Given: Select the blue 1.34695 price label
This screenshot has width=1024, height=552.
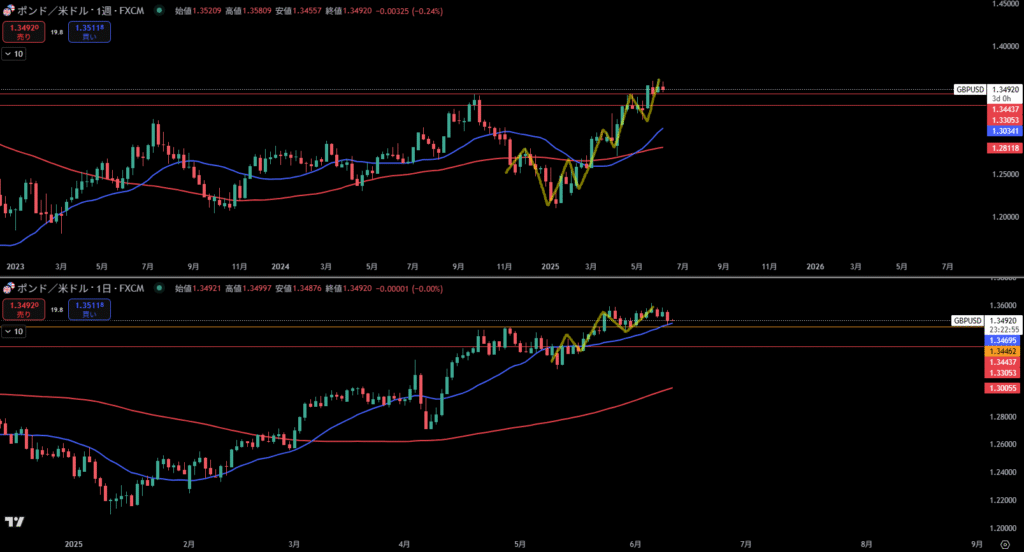Looking at the screenshot, I should point(1002,340).
